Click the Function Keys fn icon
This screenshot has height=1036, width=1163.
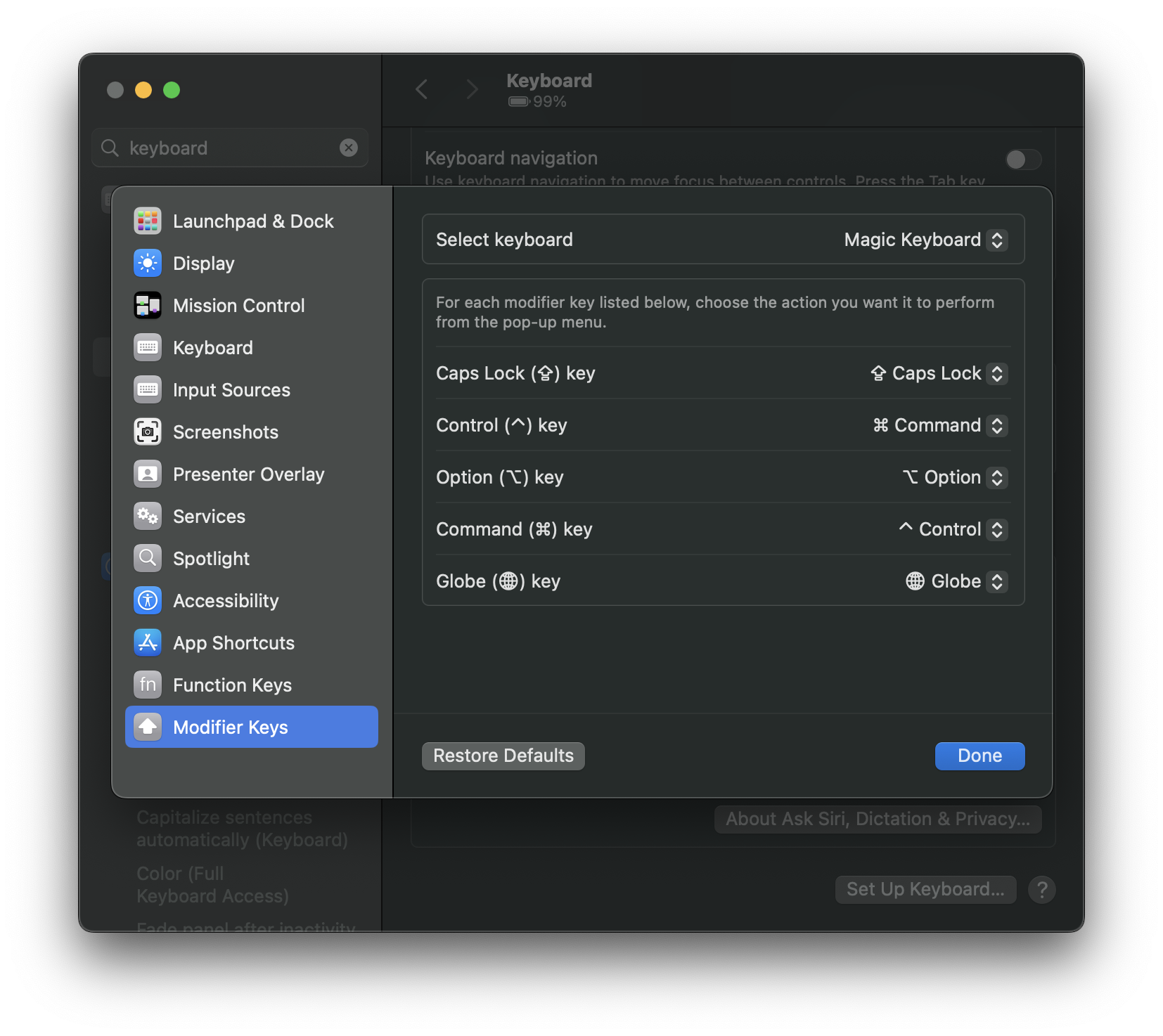click(148, 685)
